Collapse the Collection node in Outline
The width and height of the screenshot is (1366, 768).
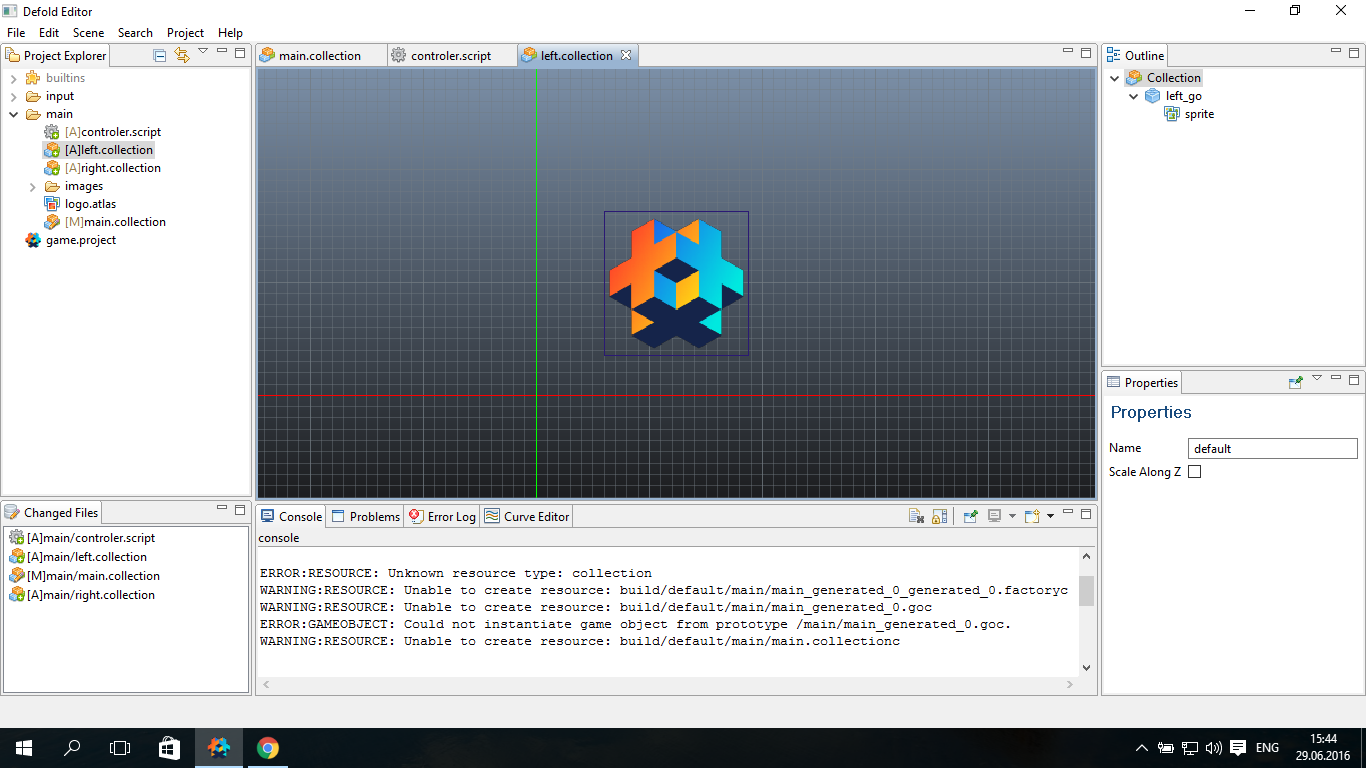click(1115, 78)
